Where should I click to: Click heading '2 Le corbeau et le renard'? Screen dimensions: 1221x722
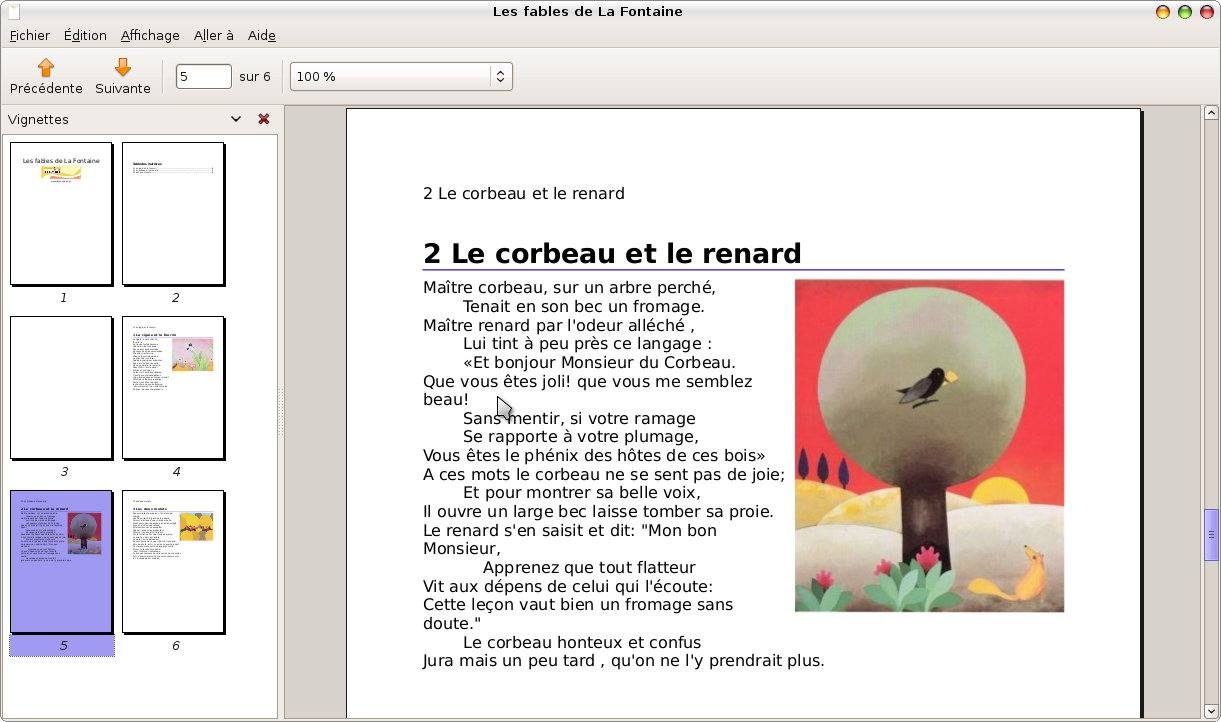(x=612, y=253)
